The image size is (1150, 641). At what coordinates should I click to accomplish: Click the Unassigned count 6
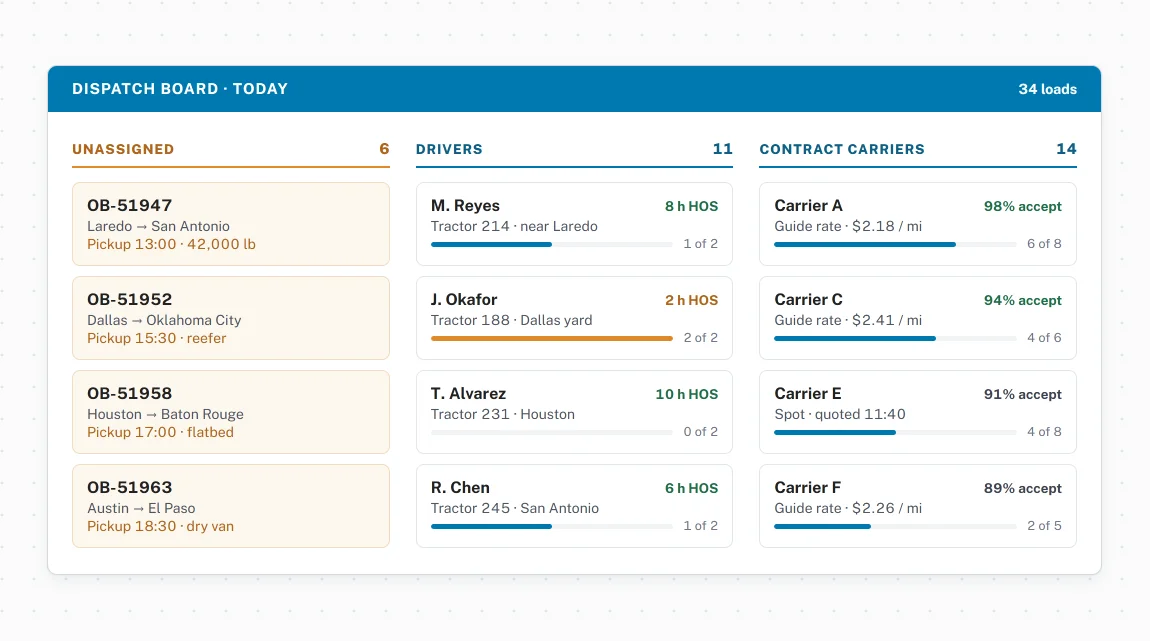384,149
